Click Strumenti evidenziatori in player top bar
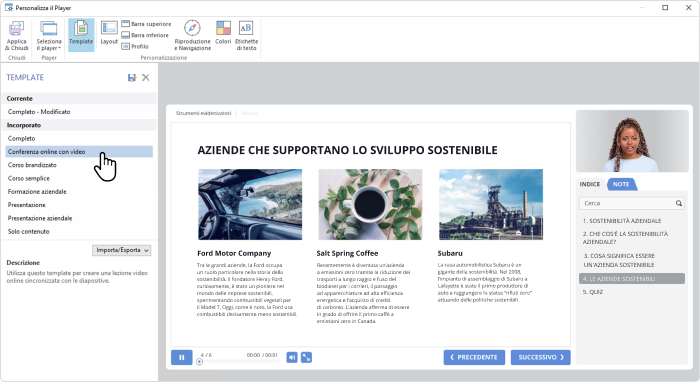700x382 pixels. pyautogui.click(x=204, y=113)
